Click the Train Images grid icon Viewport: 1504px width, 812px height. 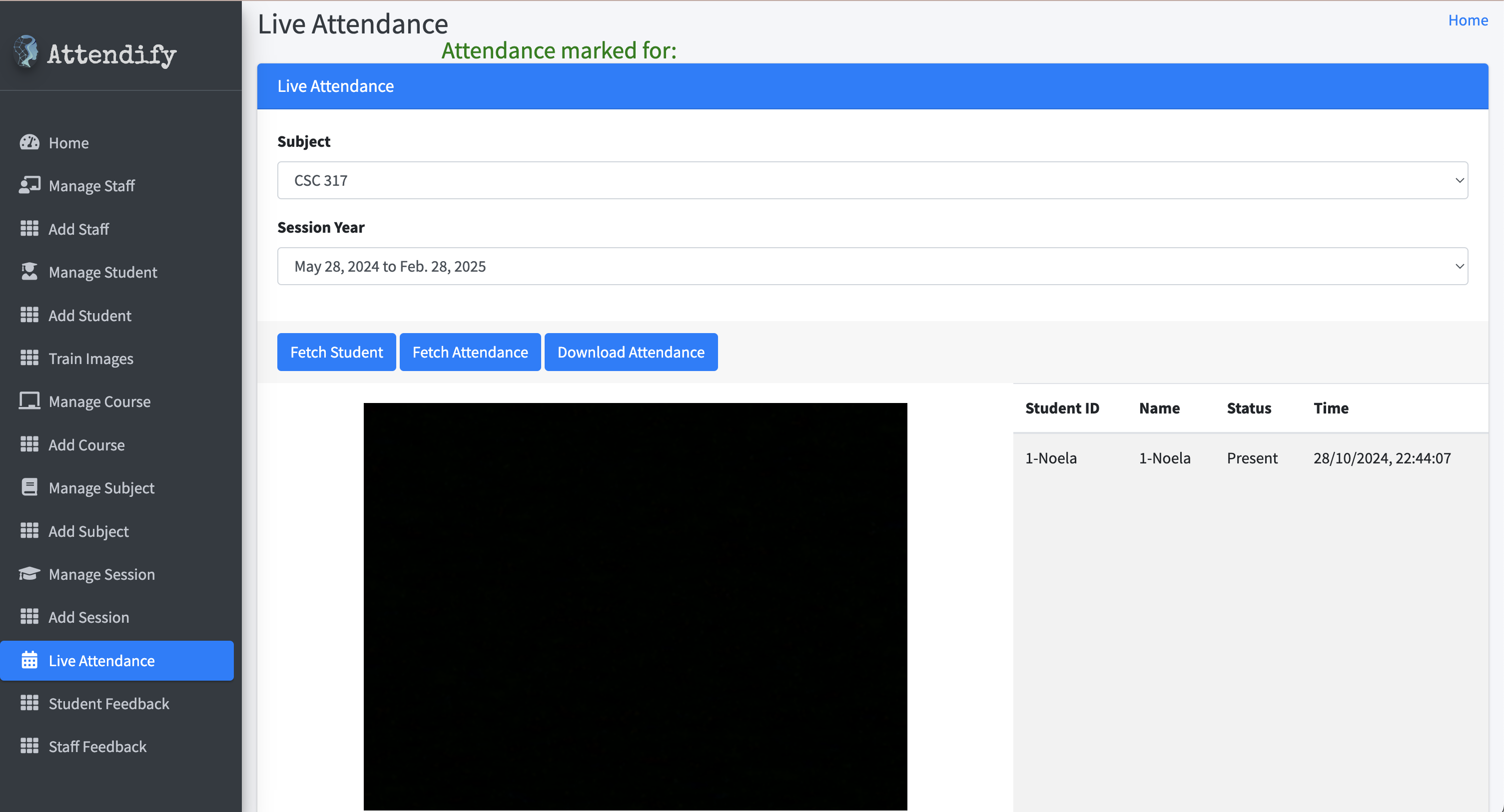(x=29, y=358)
